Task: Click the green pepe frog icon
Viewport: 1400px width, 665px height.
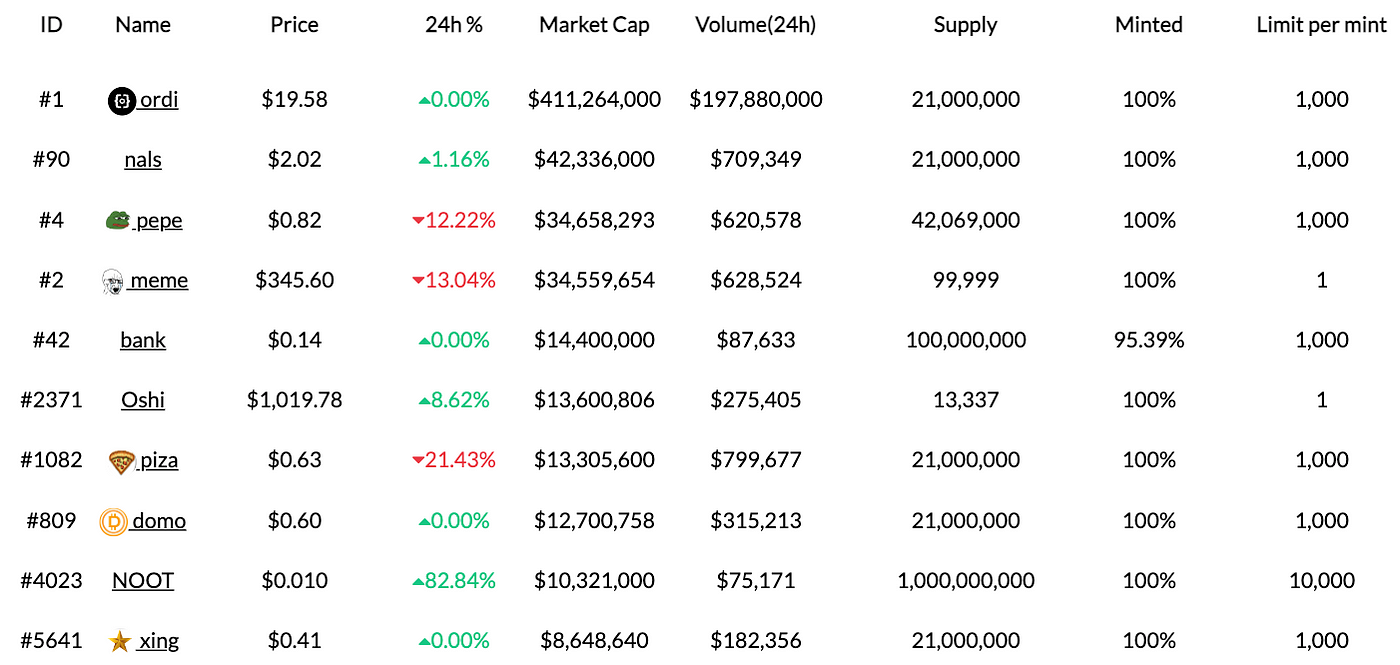Action: click(118, 220)
